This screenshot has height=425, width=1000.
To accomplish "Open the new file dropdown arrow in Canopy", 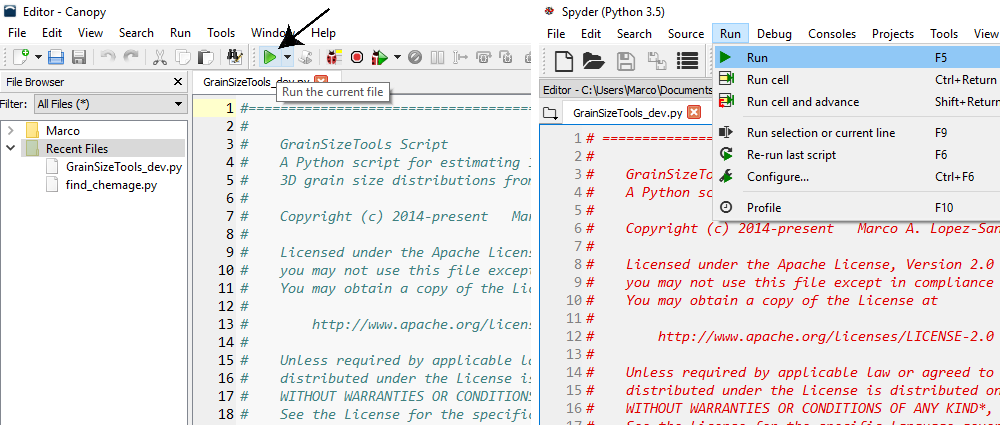I will click(x=38, y=57).
